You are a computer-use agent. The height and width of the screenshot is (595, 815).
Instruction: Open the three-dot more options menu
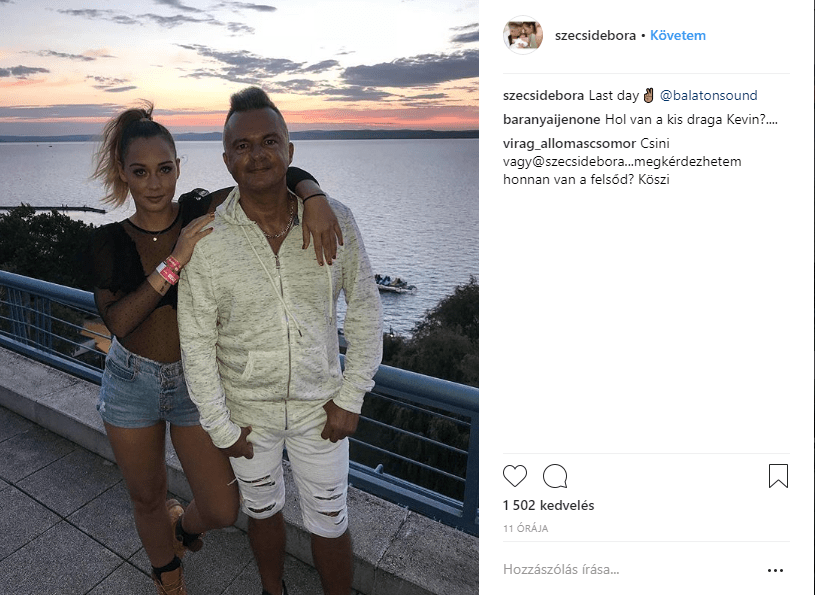point(775,570)
